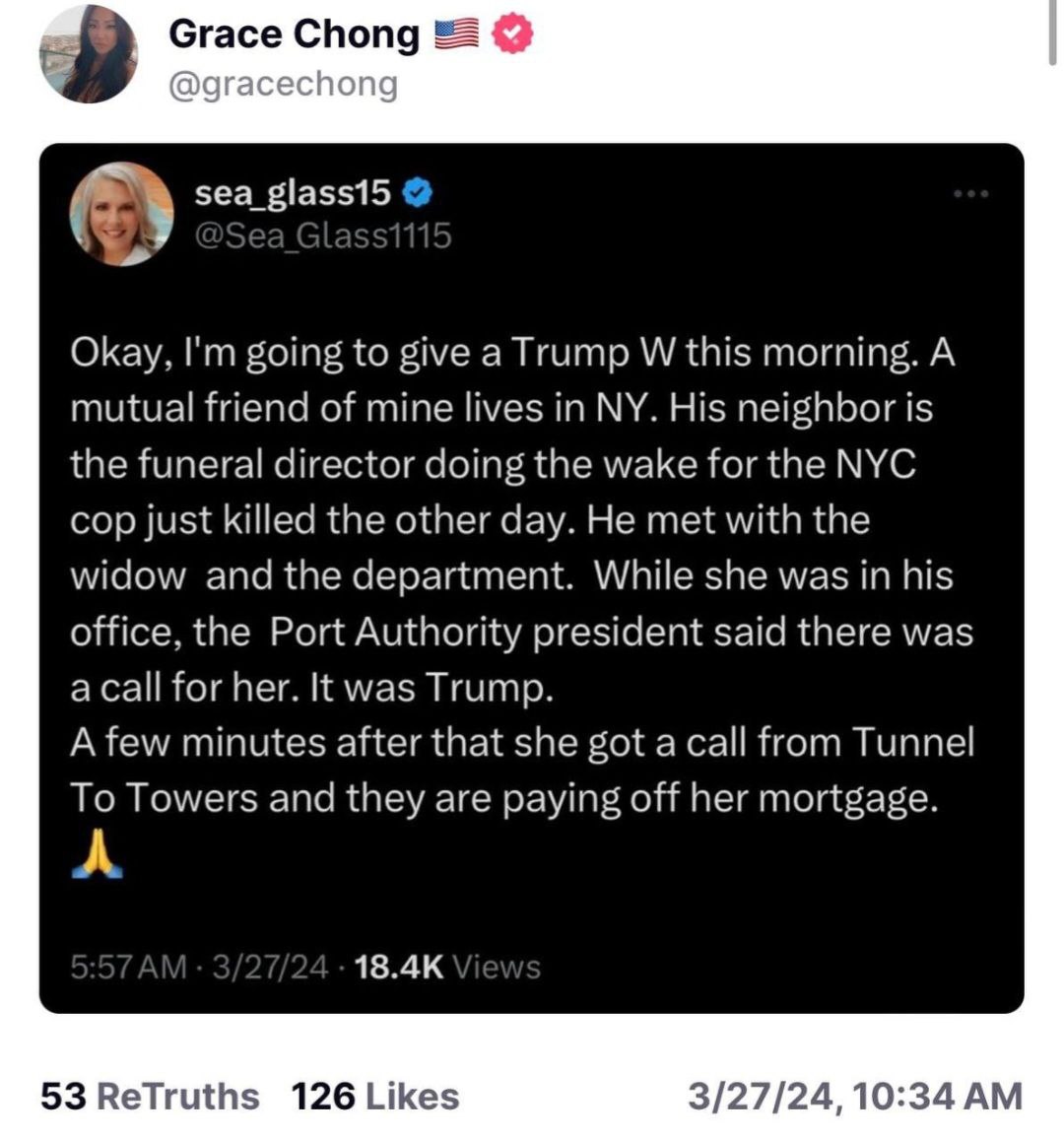Click the vertical scrollbar

(1052, 33)
